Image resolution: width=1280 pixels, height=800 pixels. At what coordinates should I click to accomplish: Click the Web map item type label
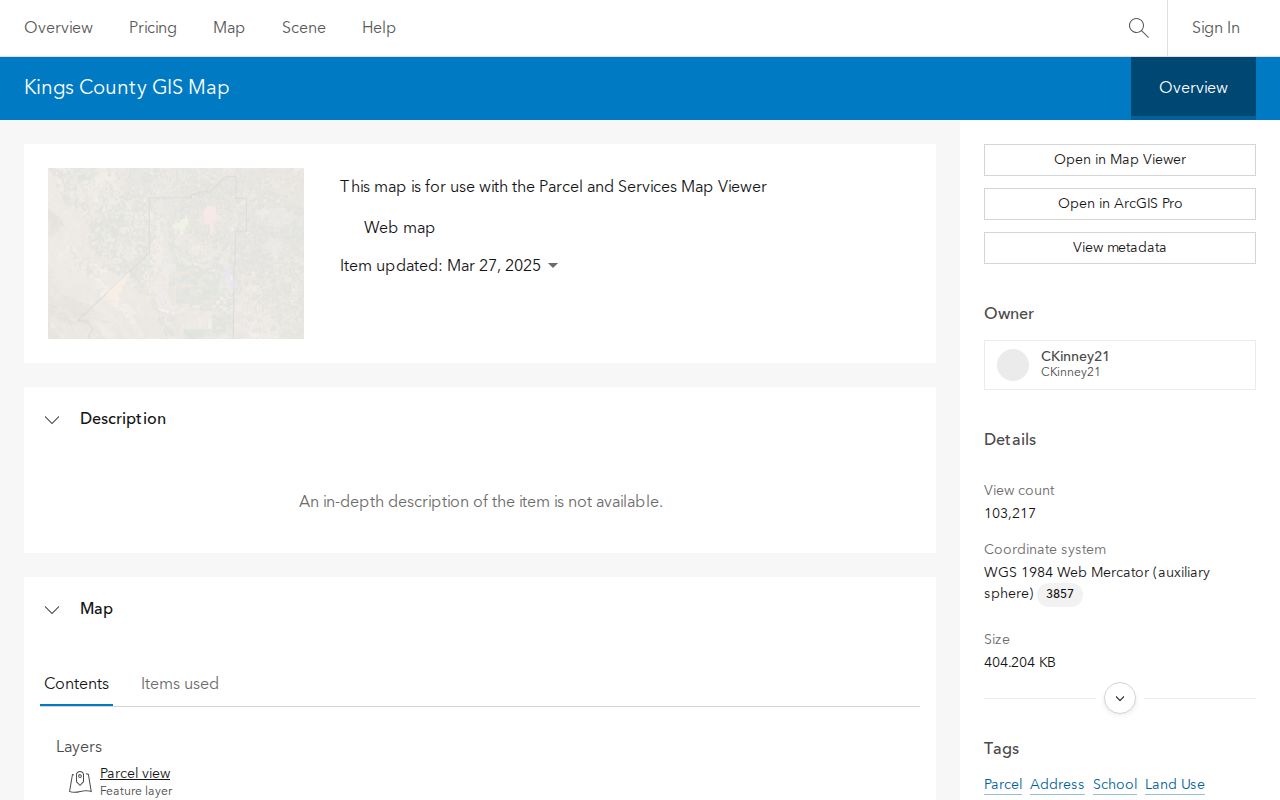pos(399,228)
